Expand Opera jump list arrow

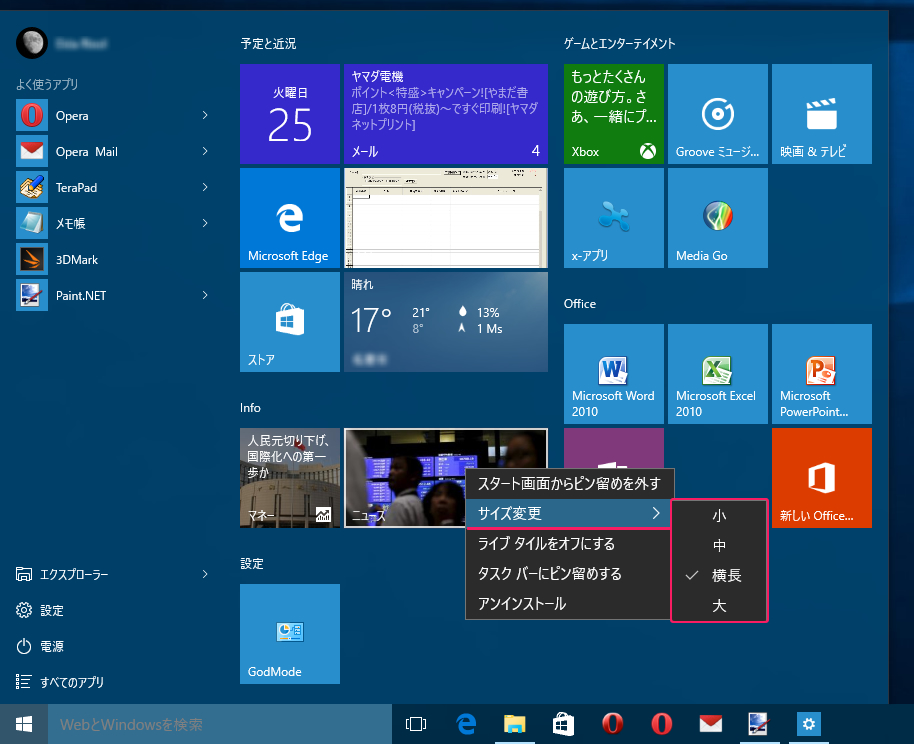205,115
